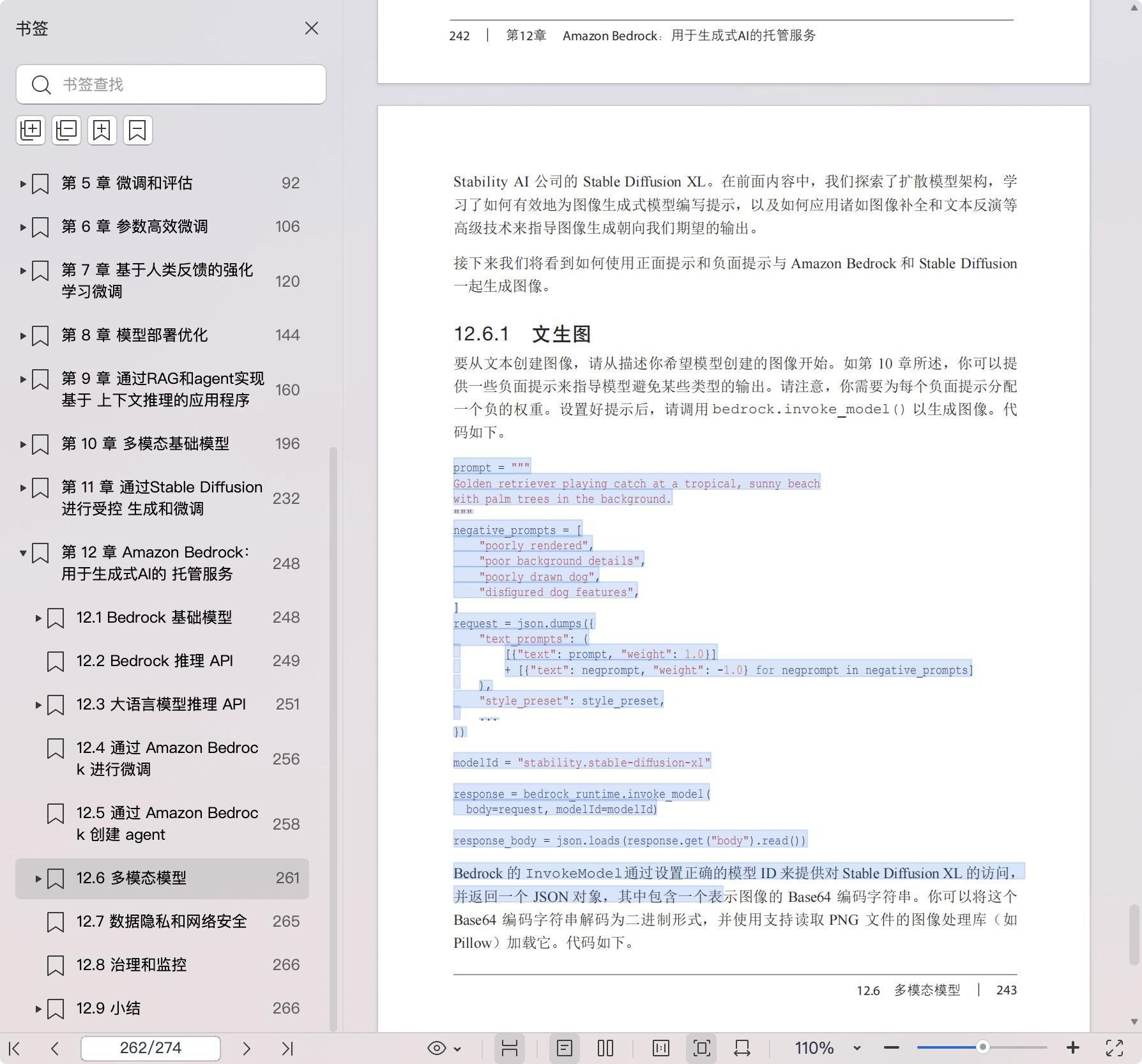The image size is (1142, 1064).
Task: Expand the 12.9 小结 arrow
Action: (38, 1009)
